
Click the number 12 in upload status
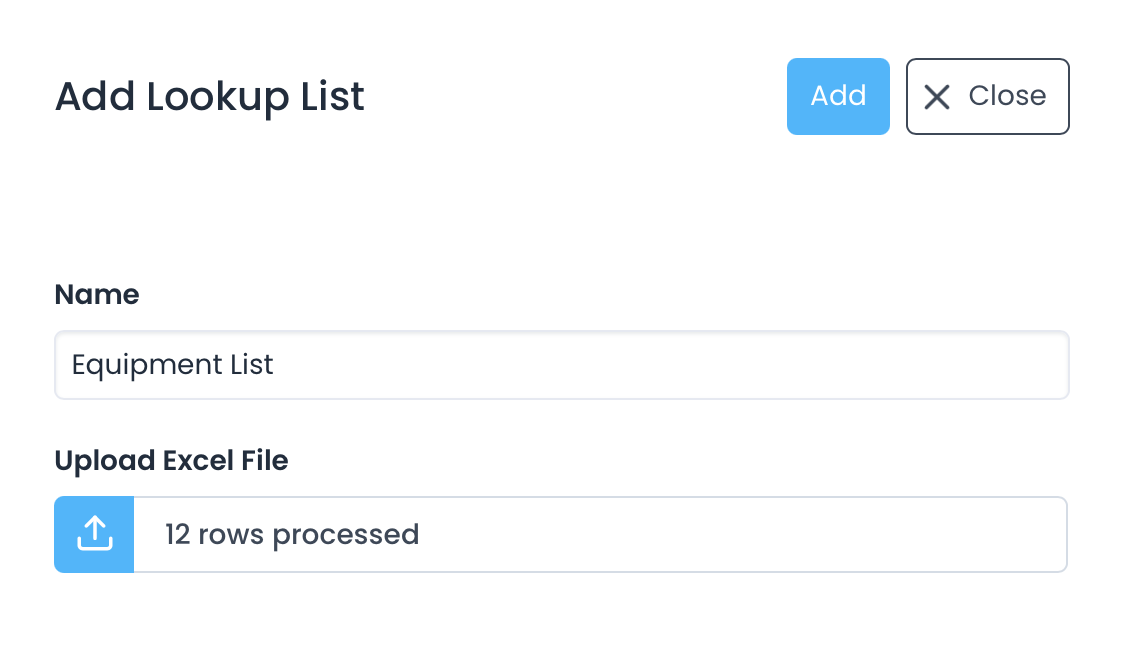pyautogui.click(x=178, y=535)
